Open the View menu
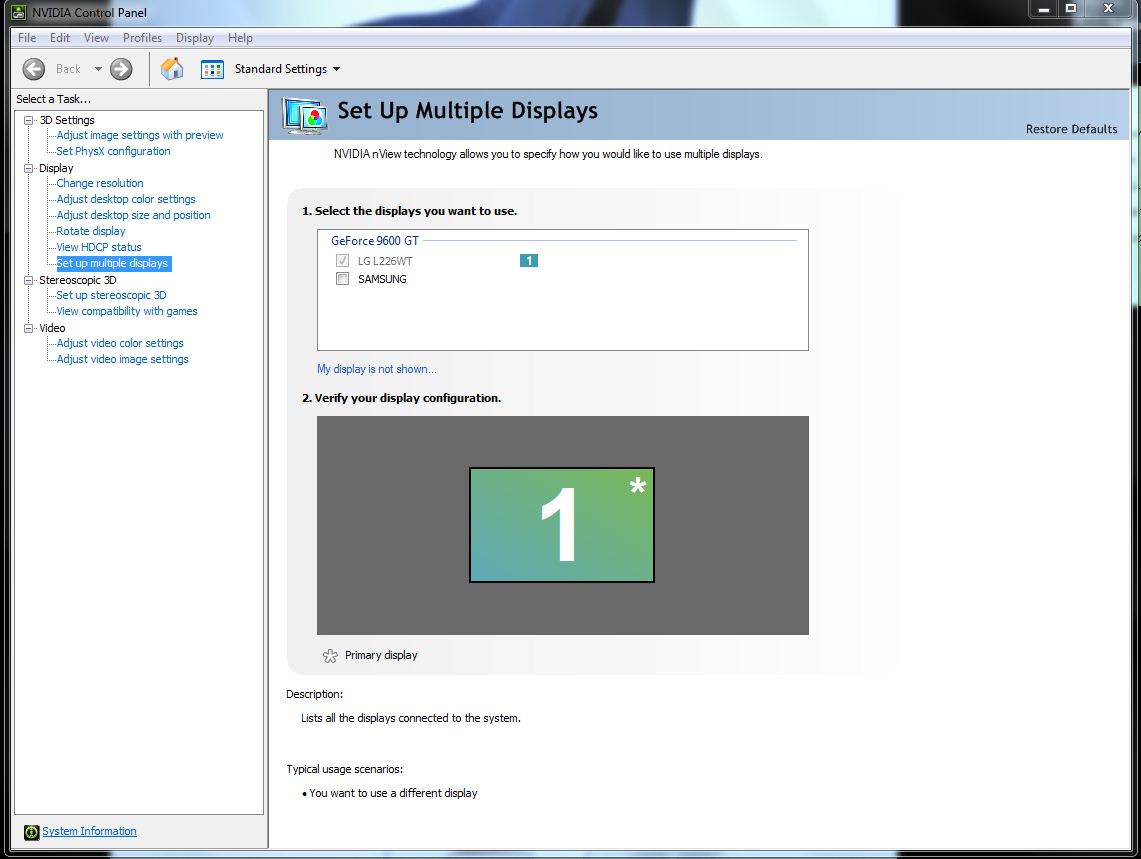Screen dimensions: 1141x859 tap(96, 38)
